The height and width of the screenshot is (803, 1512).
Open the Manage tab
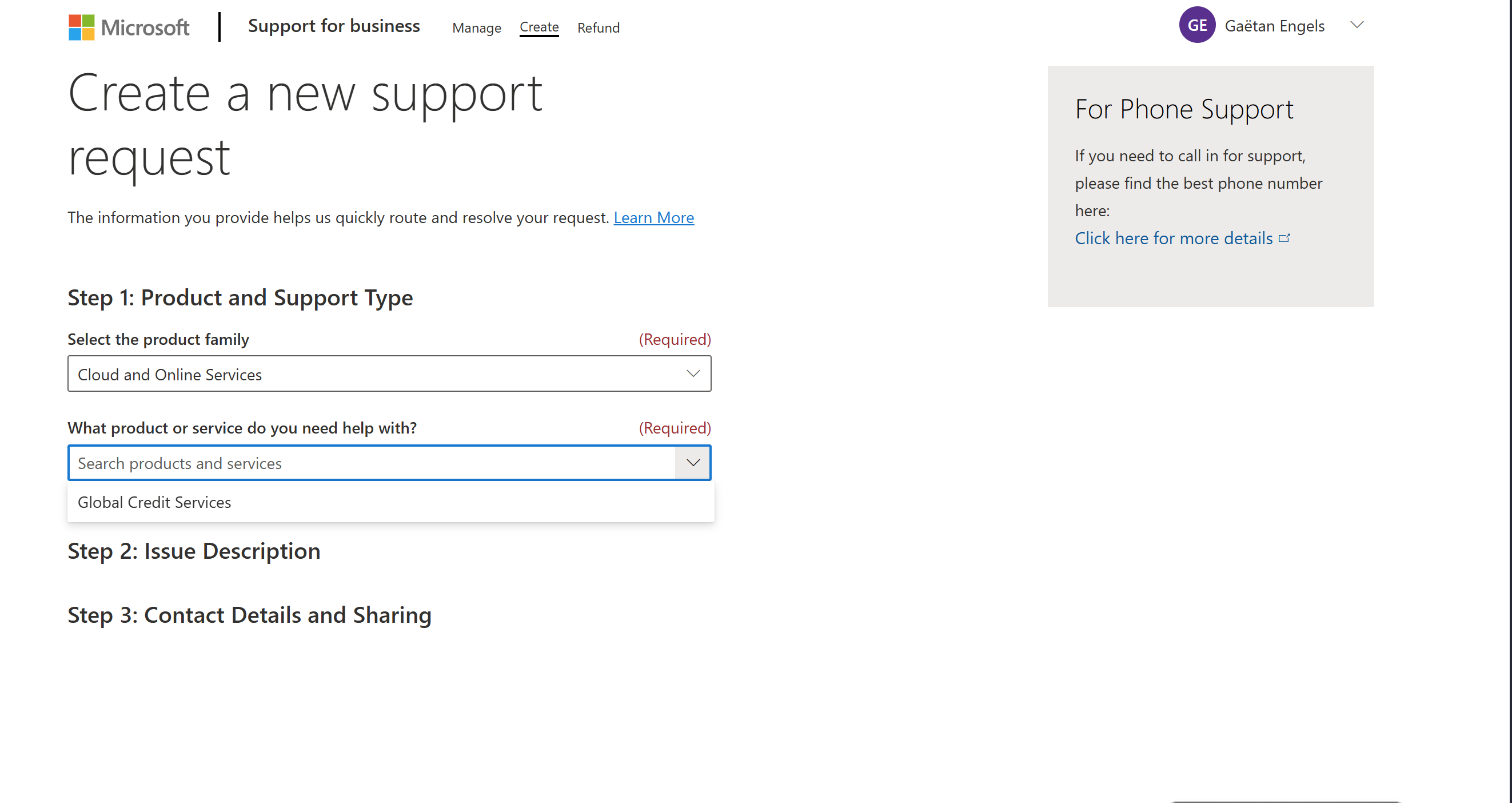pyautogui.click(x=477, y=27)
